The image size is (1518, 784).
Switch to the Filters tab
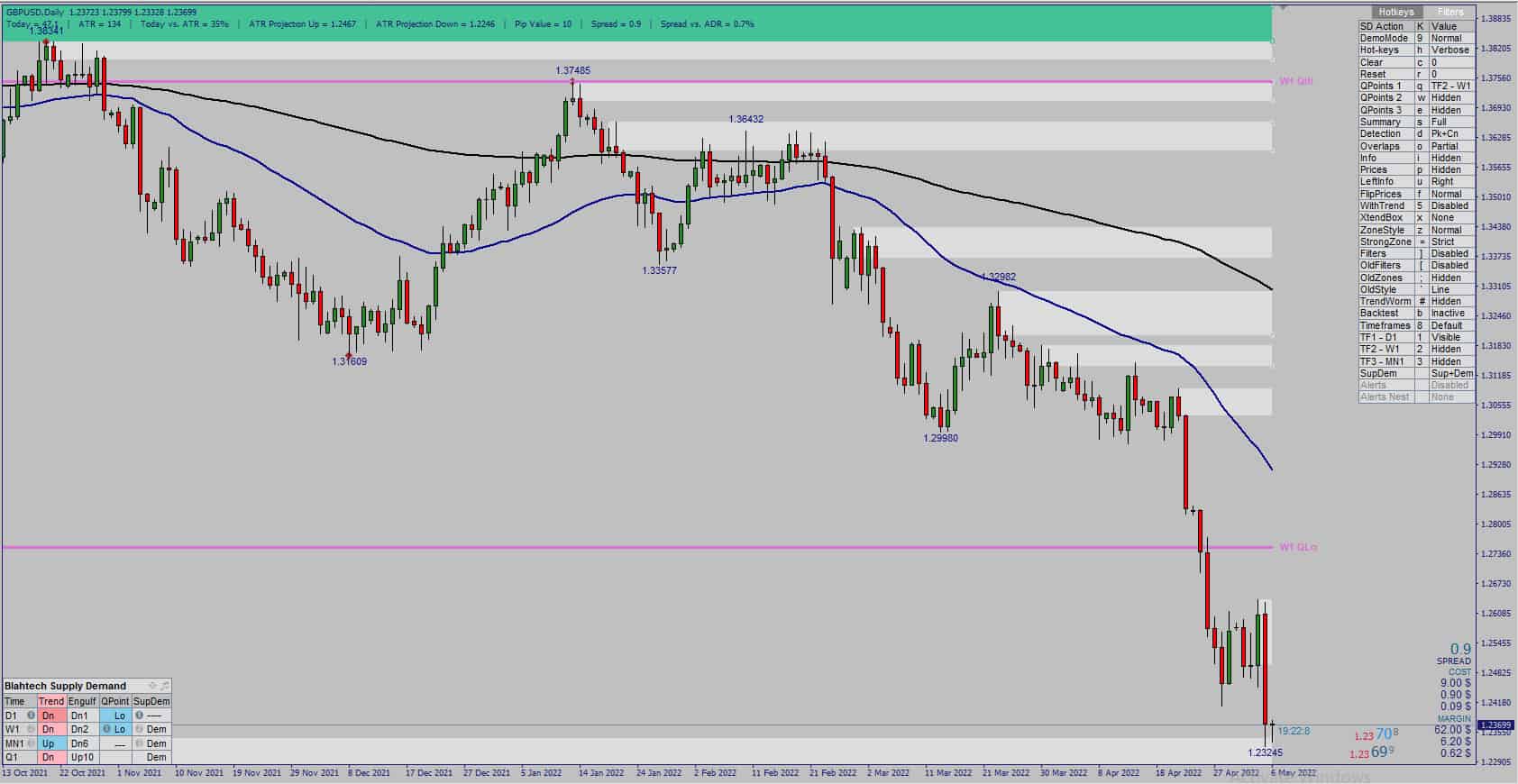(1450, 12)
